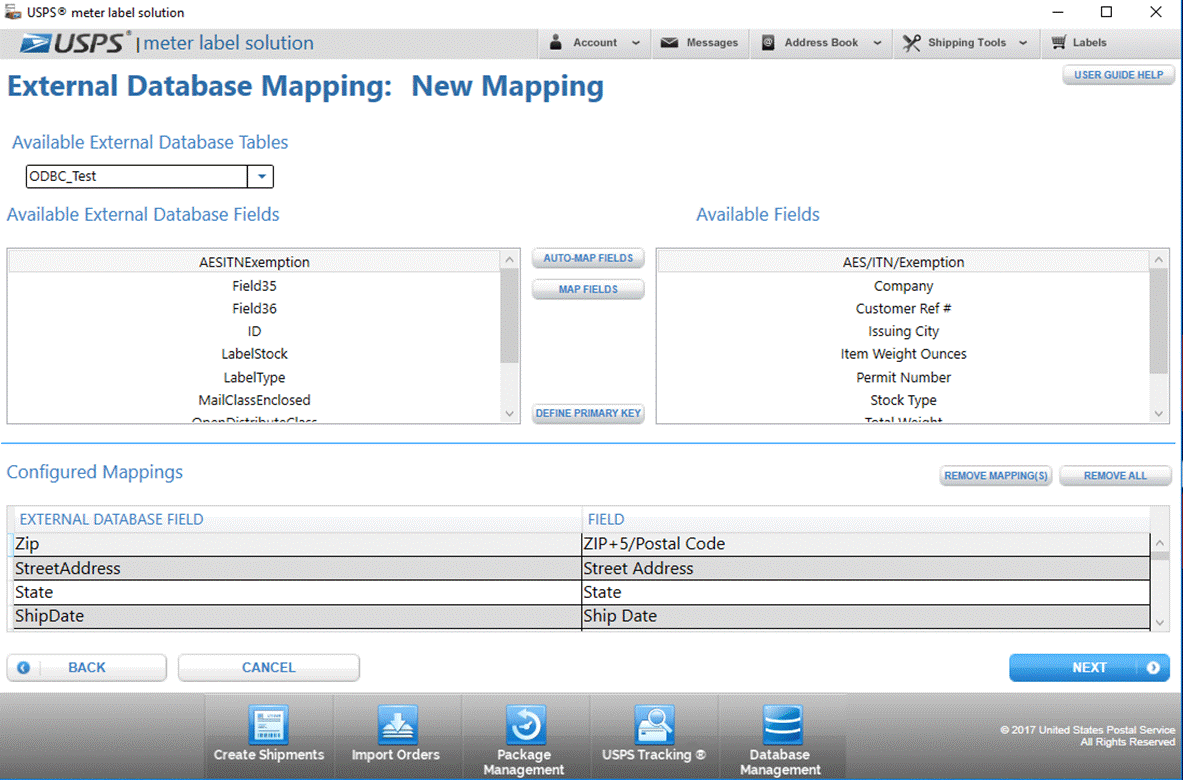Open the Messages menu
This screenshot has height=780, width=1183.
(x=699, y=43)
